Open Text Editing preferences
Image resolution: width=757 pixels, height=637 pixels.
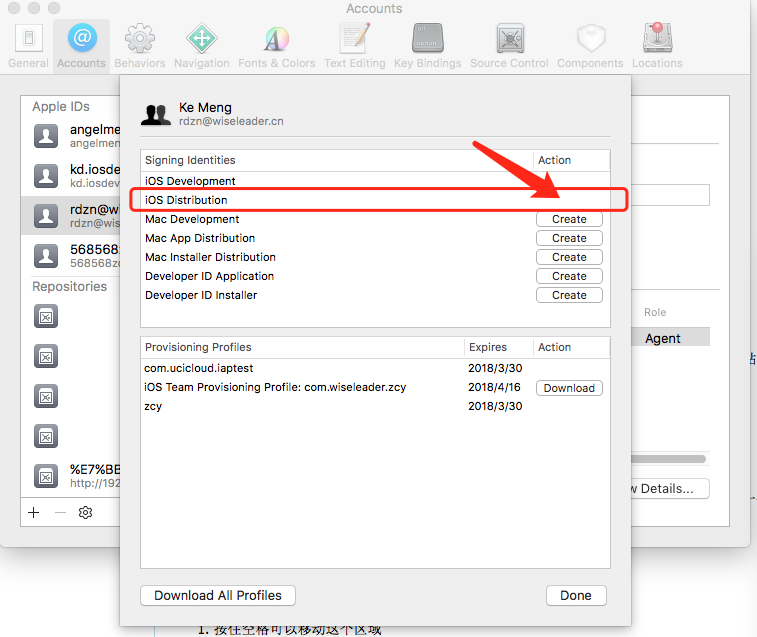coord(355,46)
